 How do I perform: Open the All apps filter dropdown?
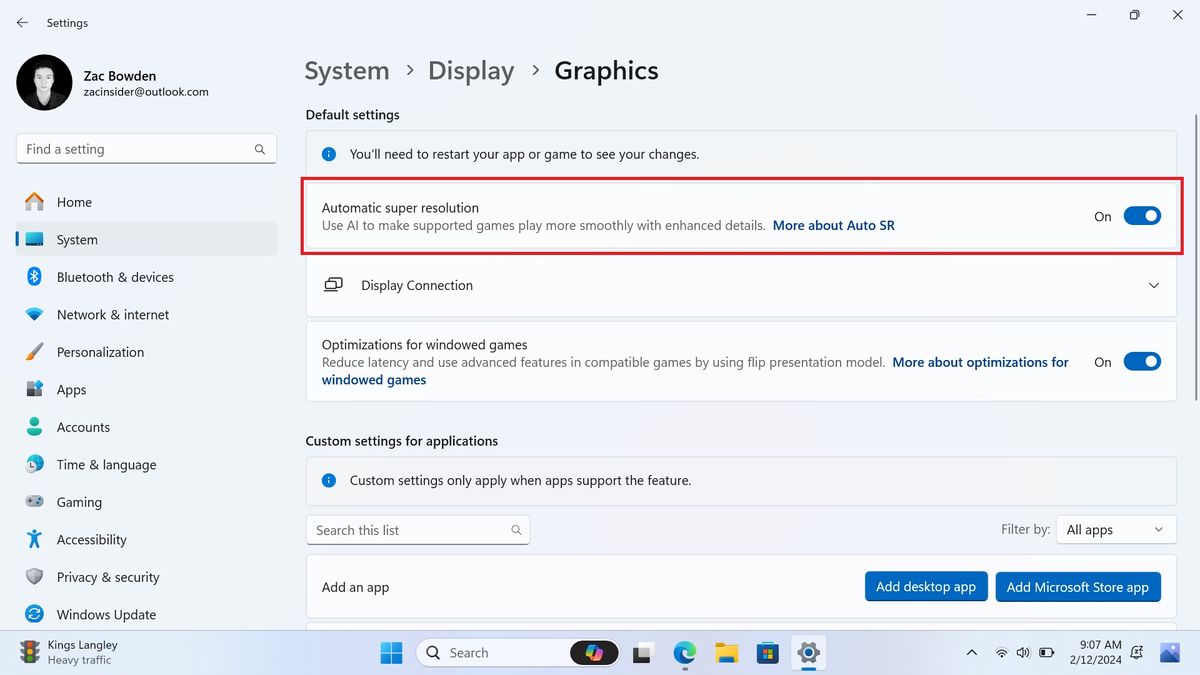[x=1115, y=529]
